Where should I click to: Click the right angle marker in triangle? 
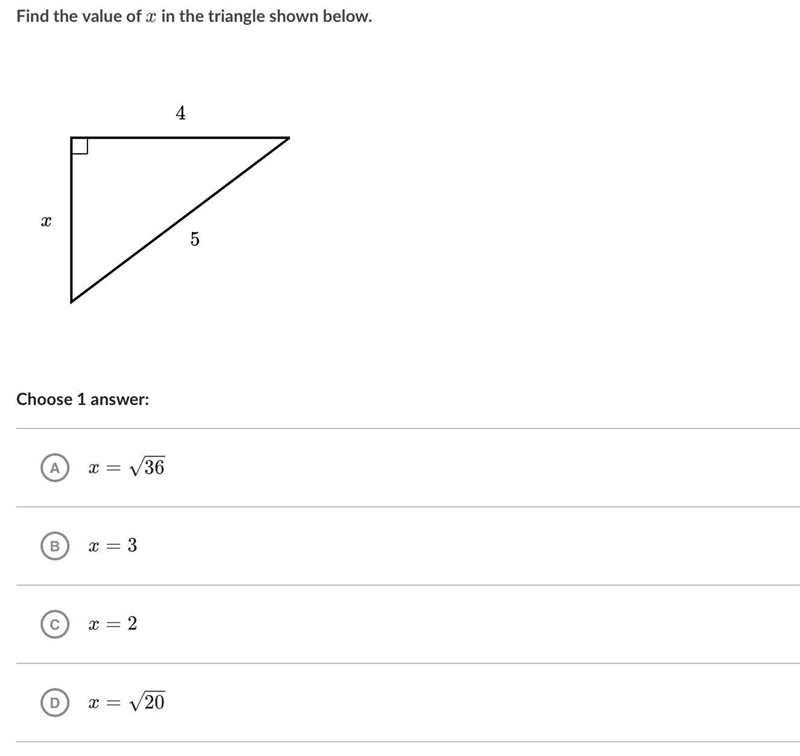80,146
